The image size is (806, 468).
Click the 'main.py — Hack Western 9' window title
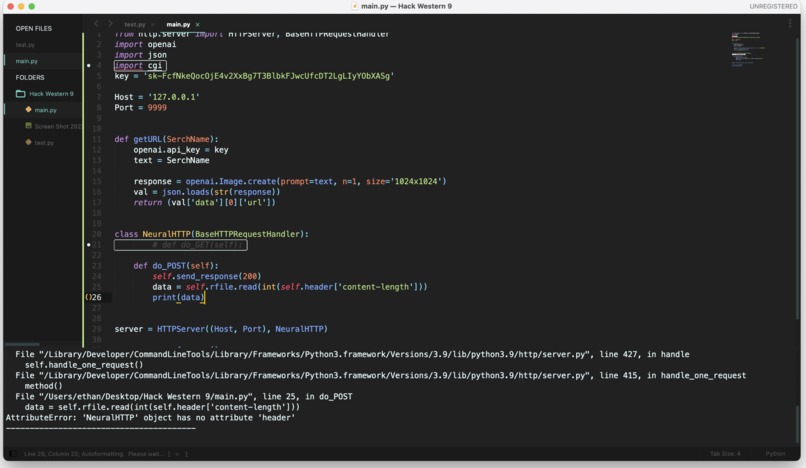(407, 6)
